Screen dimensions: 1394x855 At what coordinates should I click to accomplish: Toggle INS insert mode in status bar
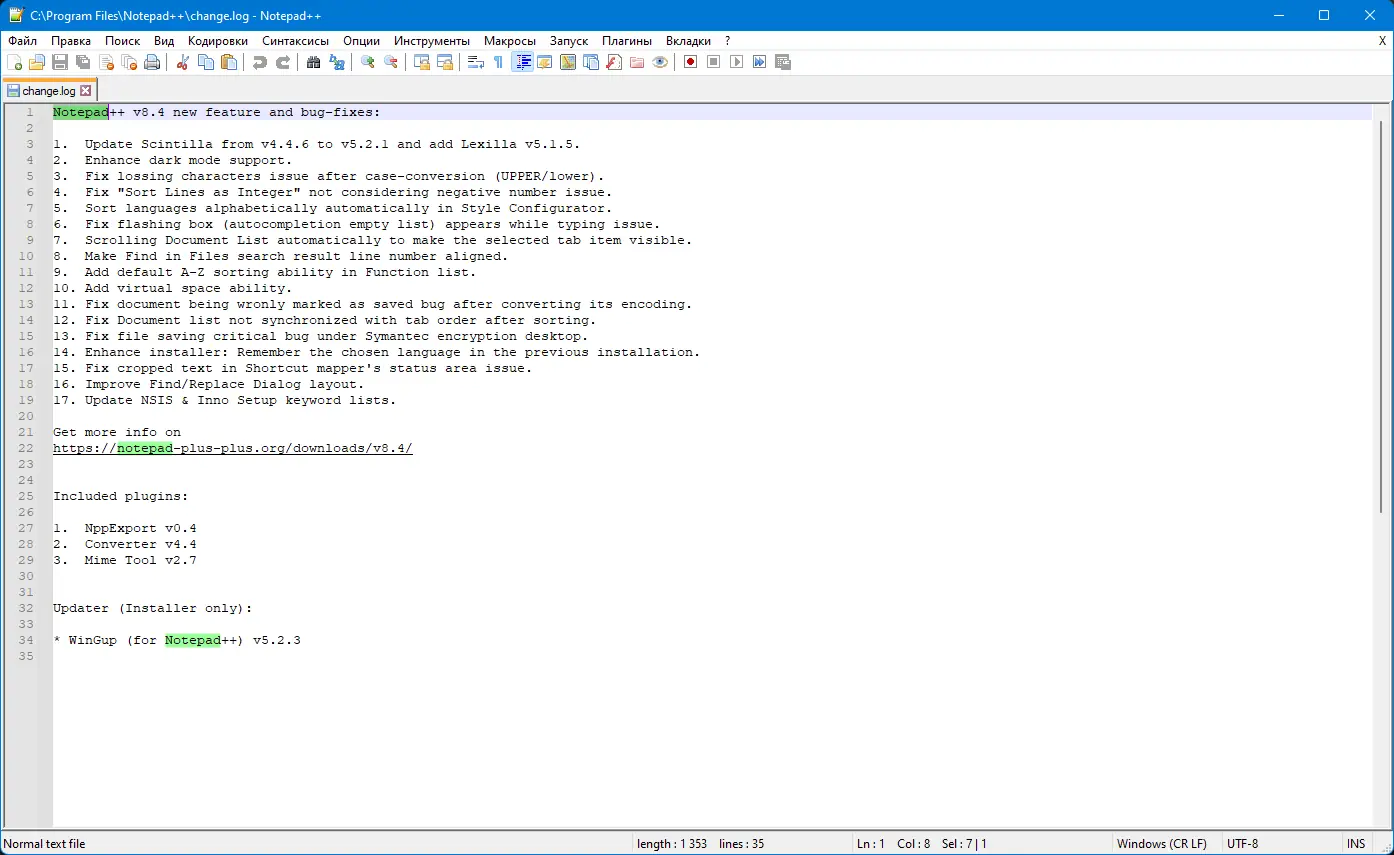[1356, 844]
